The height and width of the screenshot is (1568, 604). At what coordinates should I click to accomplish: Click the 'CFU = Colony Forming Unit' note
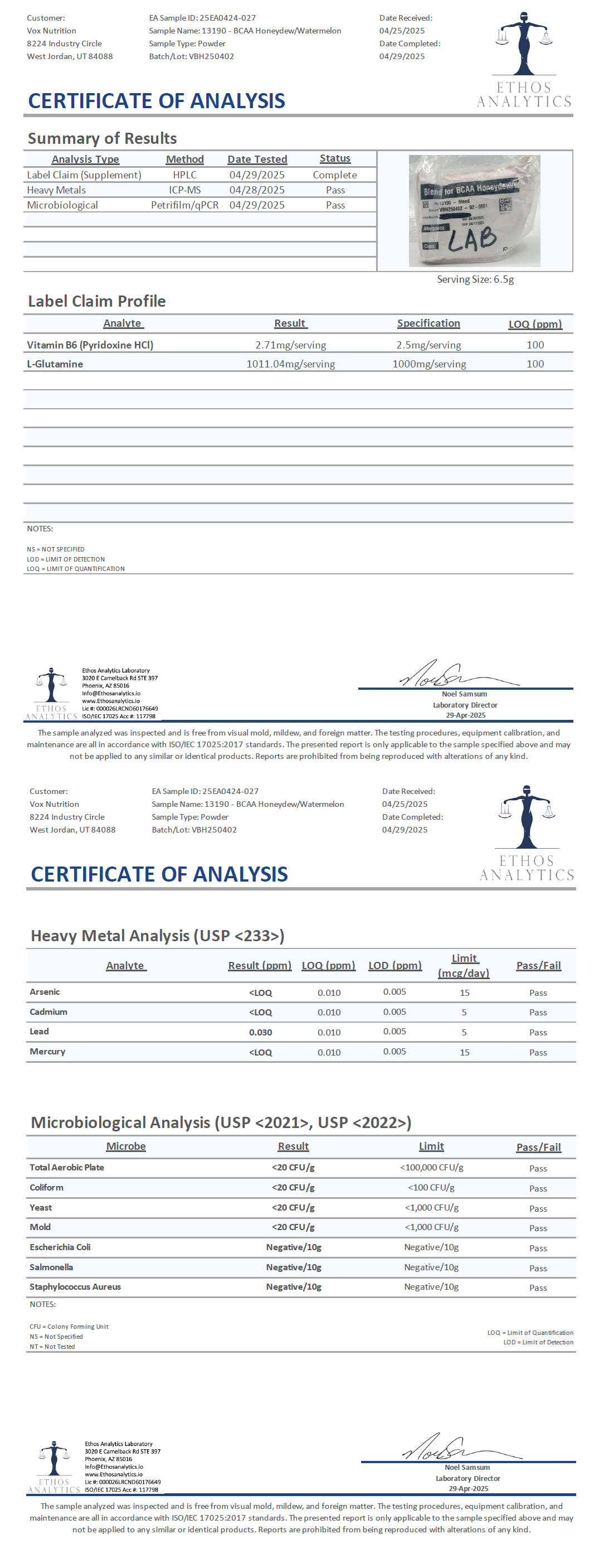click(69, 1327)
